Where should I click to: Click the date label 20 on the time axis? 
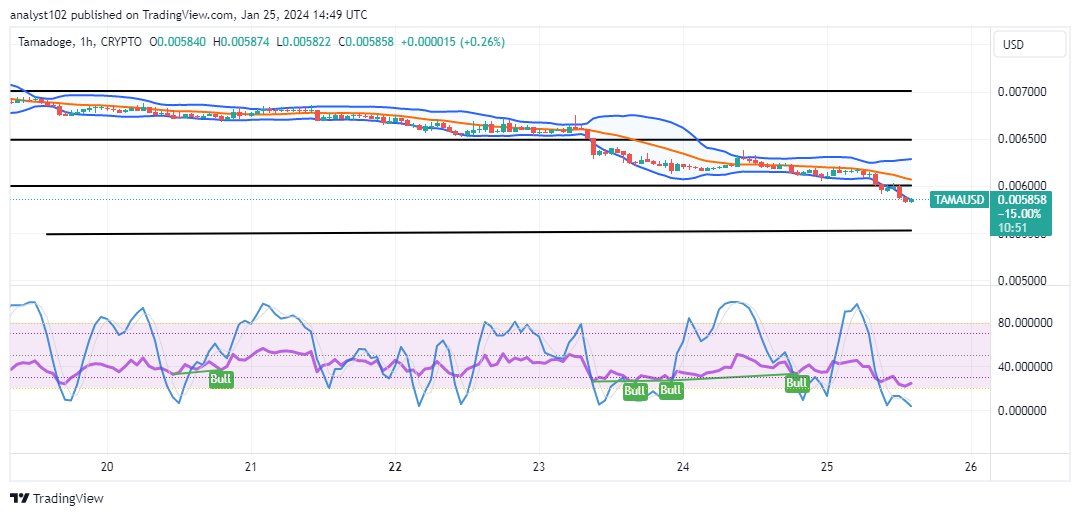pos(107,466)
